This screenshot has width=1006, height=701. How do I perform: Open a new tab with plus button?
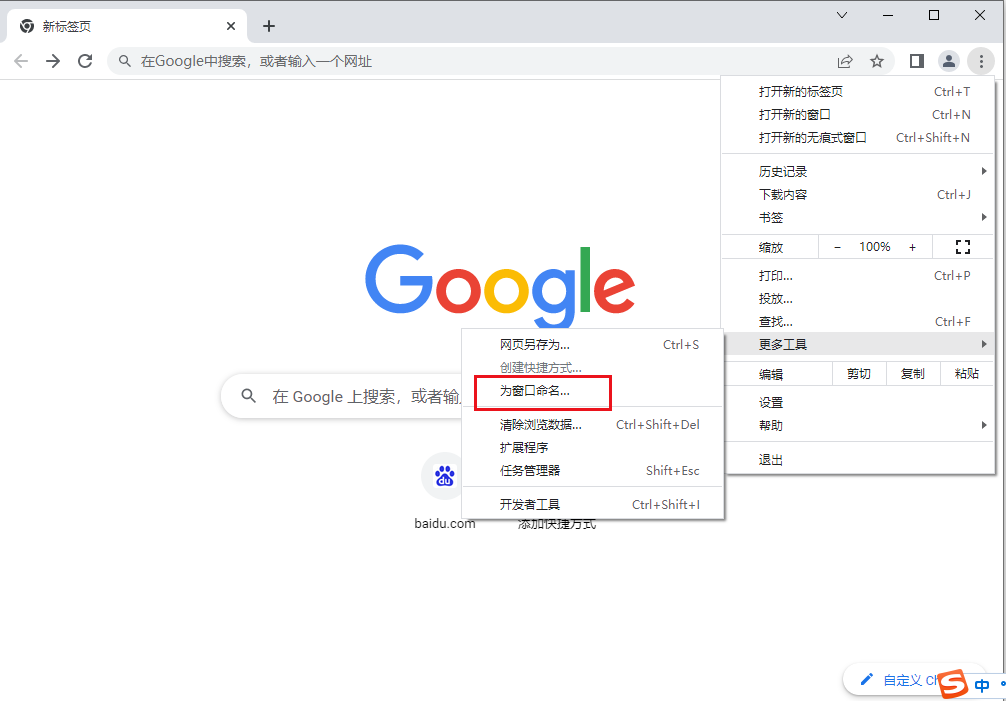[x=269, y=26]
